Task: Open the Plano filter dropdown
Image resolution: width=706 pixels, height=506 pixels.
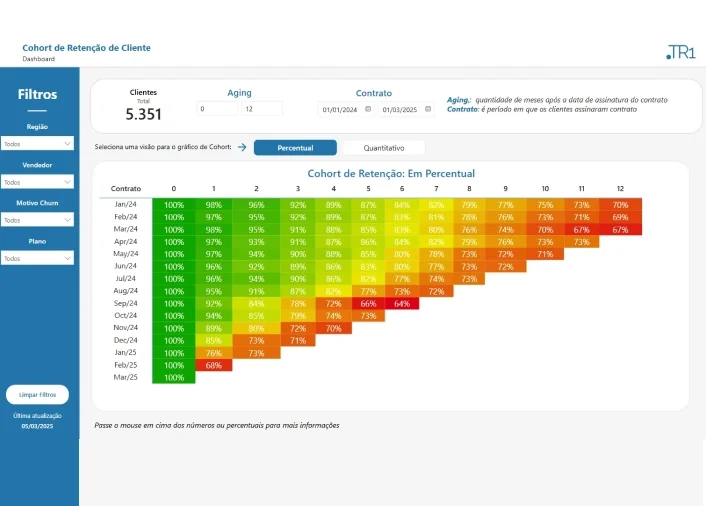Action: click(37, 258)
